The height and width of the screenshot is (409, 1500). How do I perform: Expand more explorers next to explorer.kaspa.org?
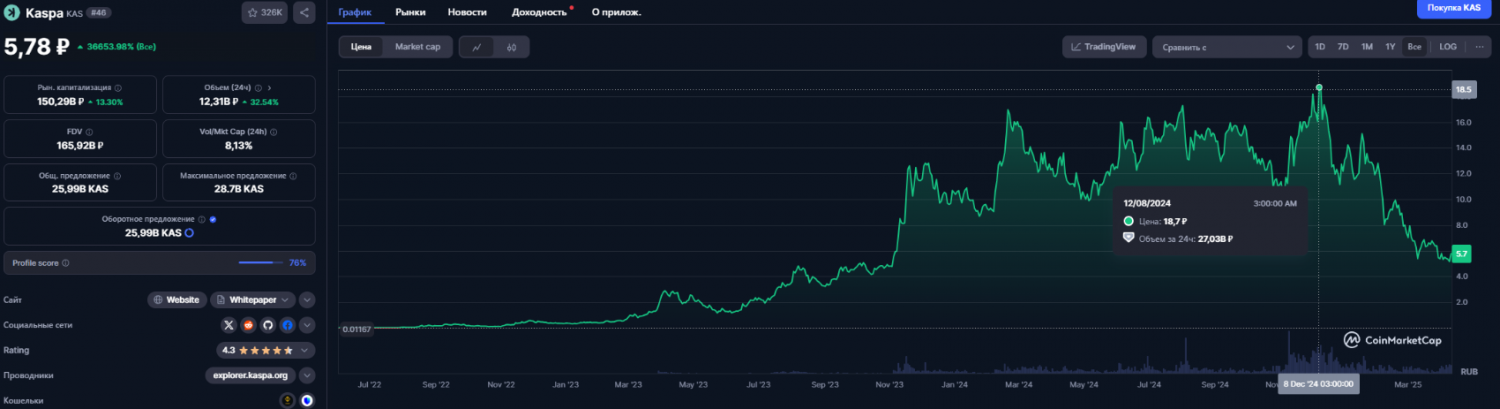(307, 375)
